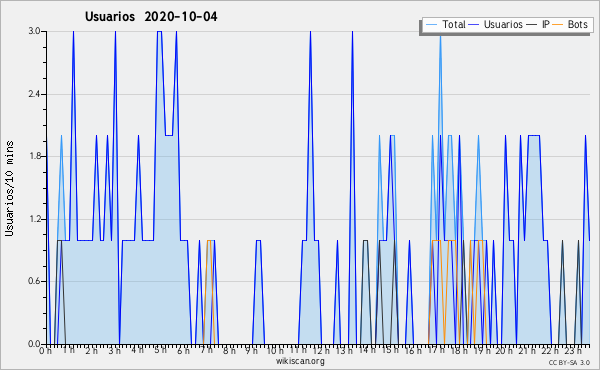Click the '0 h' x-axis label
Viewport: 600px width, 370px height.
pyautogui.click(x=46, y=351)
